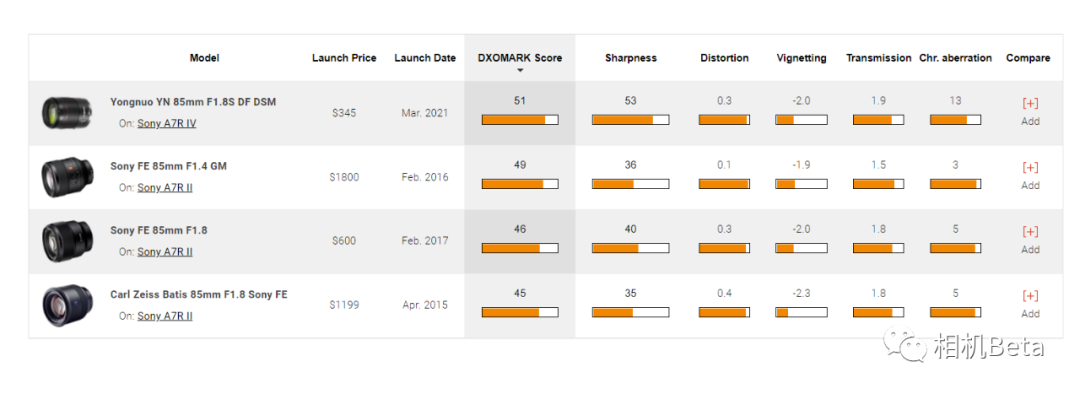This screenshot has width=1080, height=394.
Task: Sort table by Launch Price column
Action: pyautogui.click(x=344, y=58)
